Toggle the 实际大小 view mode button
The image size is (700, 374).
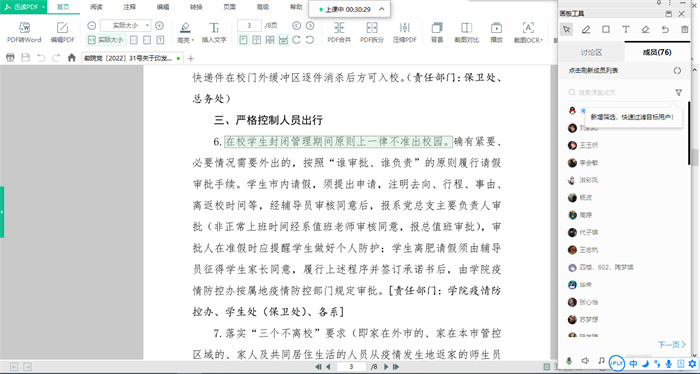pos(106,40)
